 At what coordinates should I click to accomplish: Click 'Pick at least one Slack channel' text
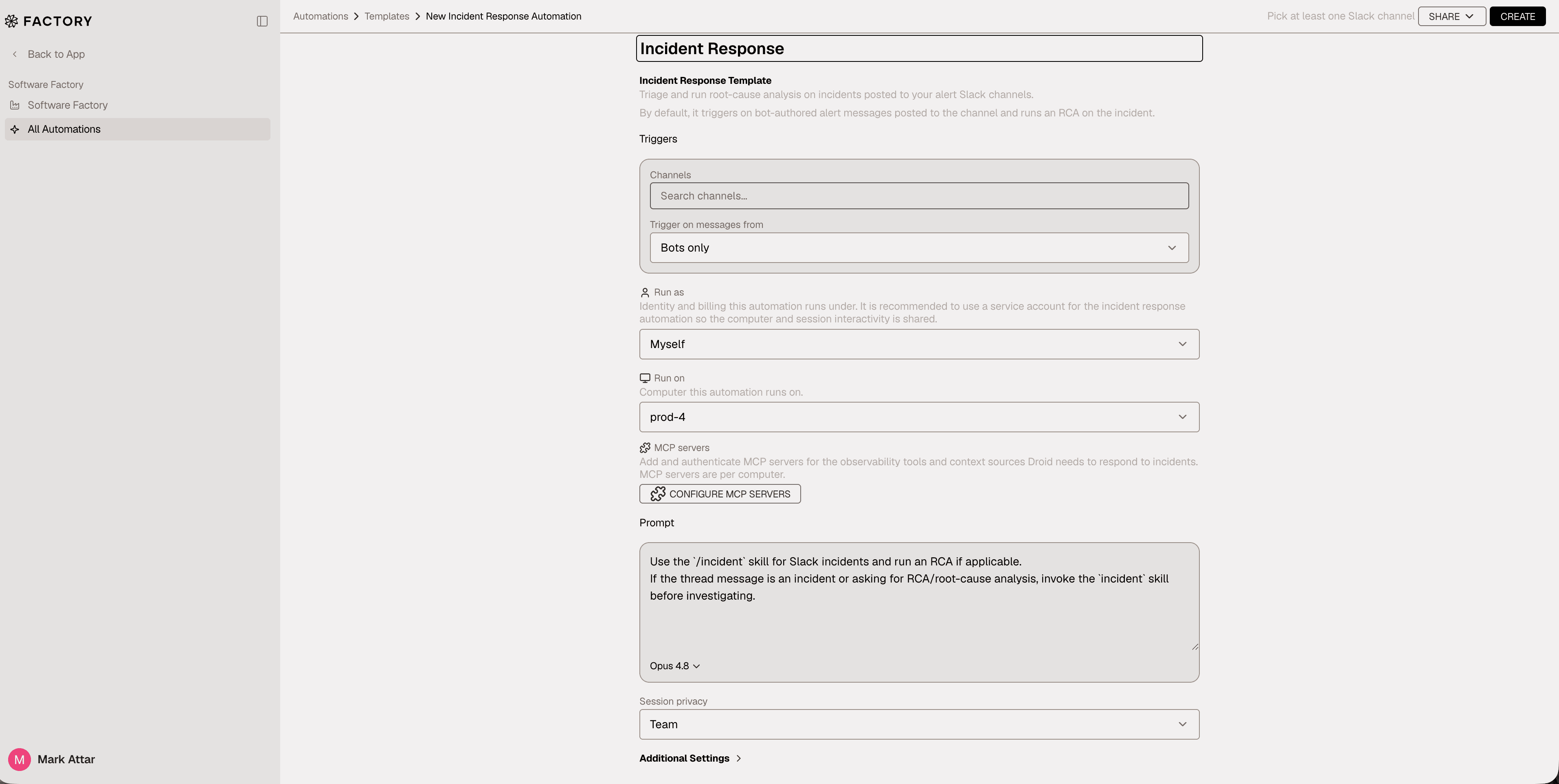tap(1341, 16)
